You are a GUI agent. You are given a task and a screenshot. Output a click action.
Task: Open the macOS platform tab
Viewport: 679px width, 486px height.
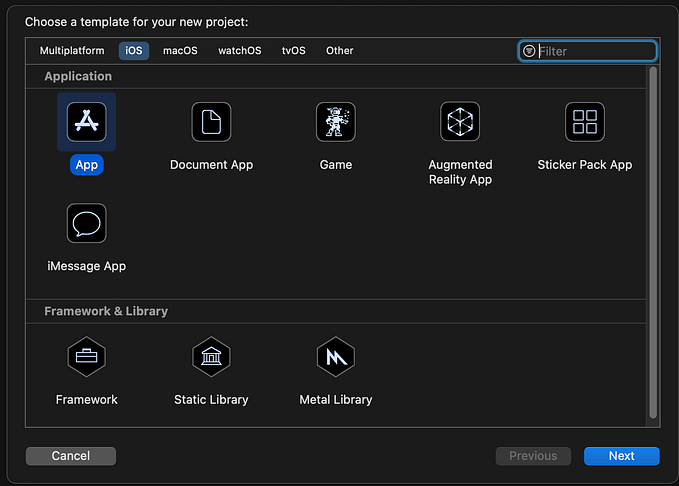pos(180,51)
